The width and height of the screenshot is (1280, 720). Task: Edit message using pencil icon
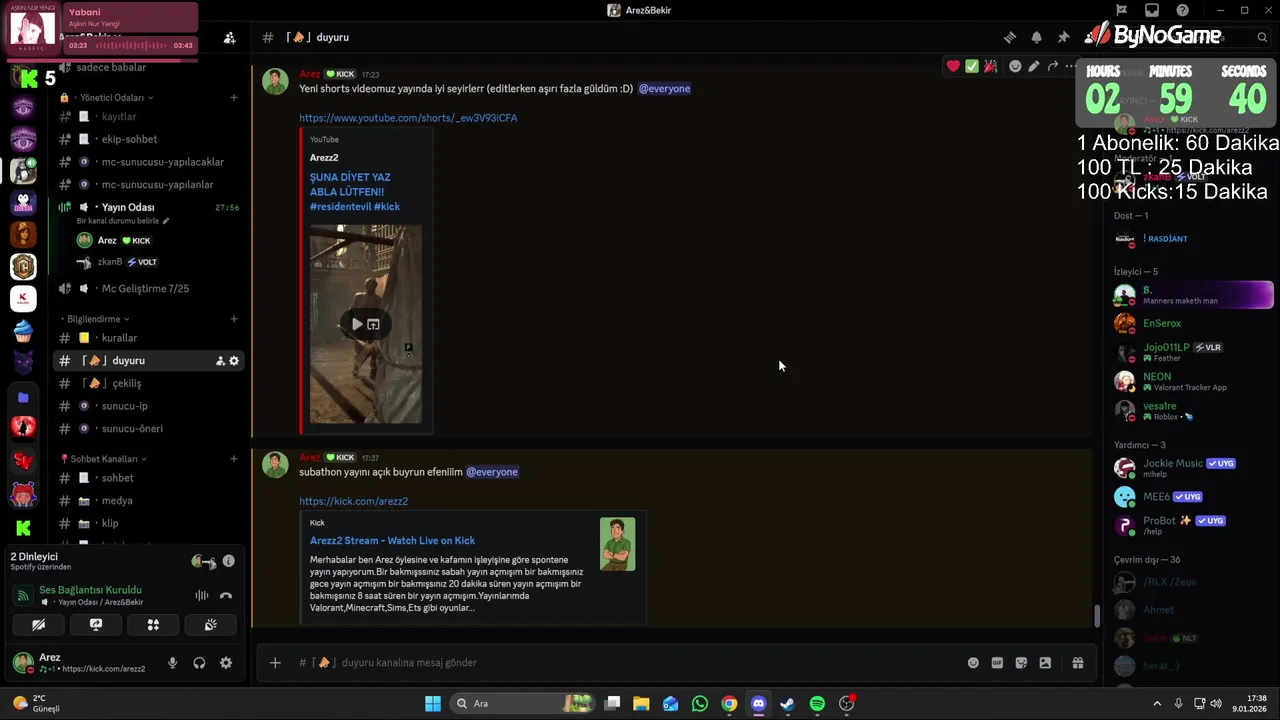click(x=1034, y=66)
